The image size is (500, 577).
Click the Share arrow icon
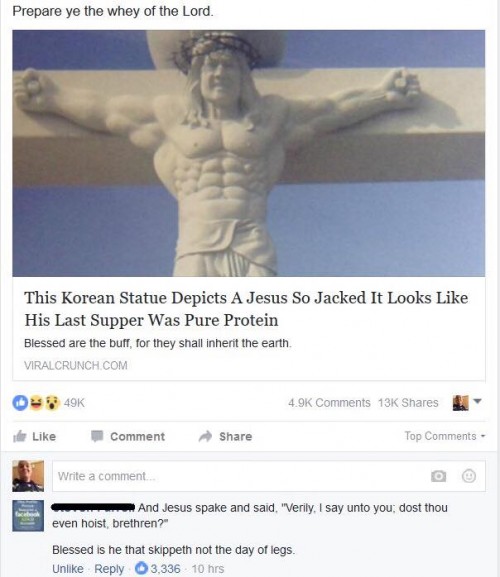click(205, 436)
